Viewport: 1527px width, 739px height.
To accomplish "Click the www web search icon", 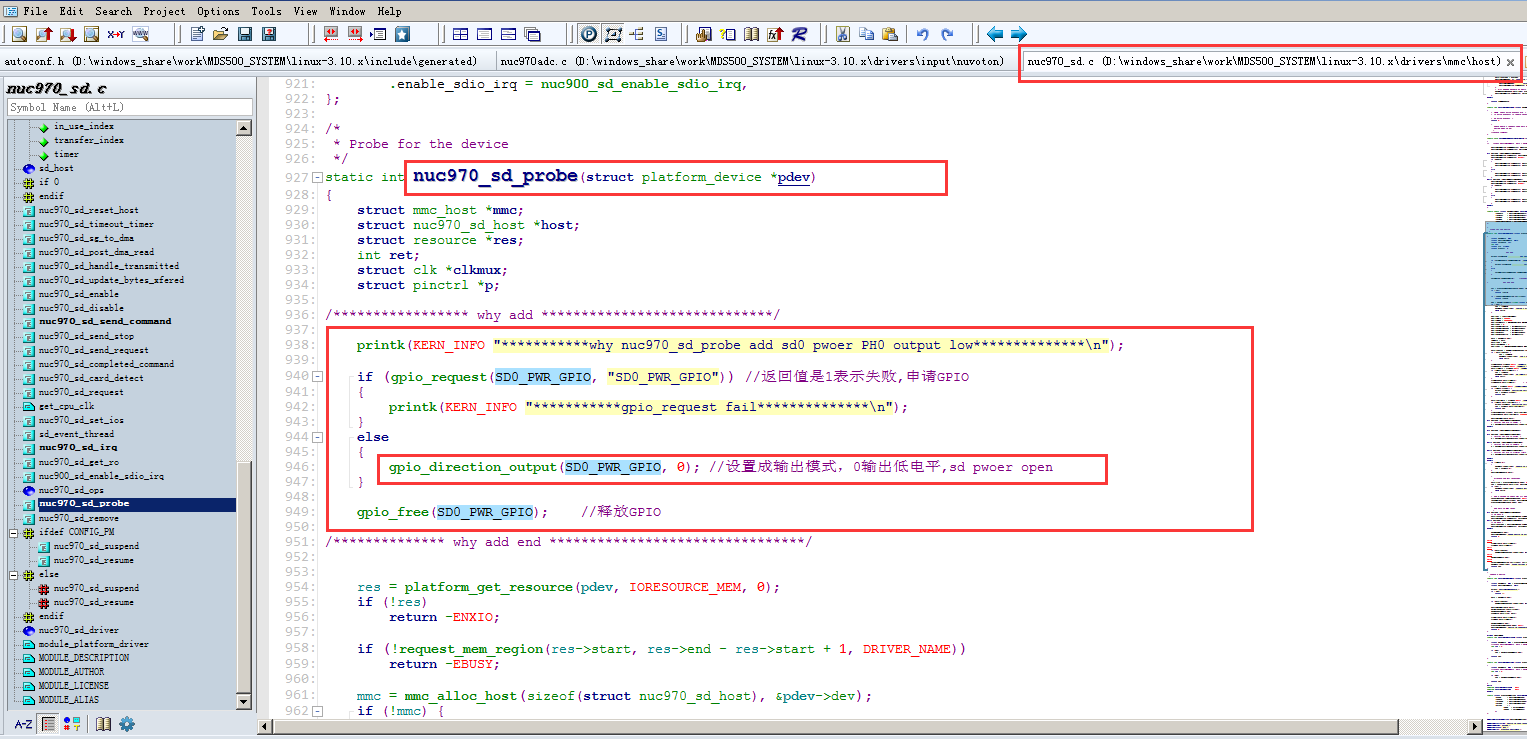I will click(140, 34).
